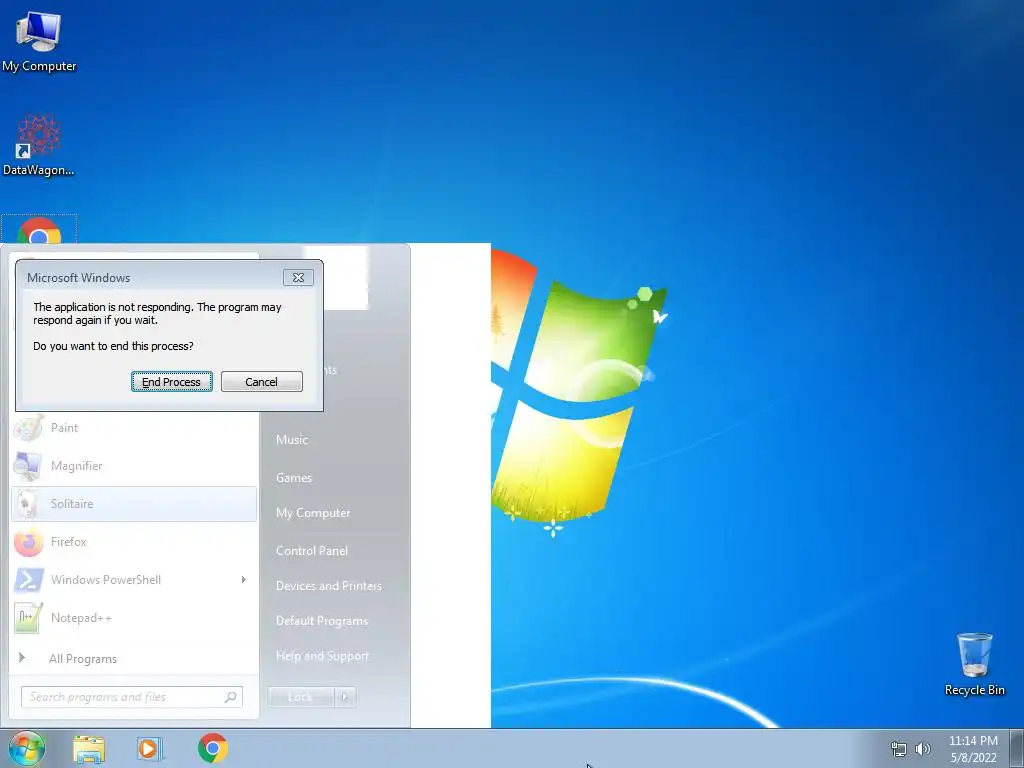Click the Windows Start orb

pyautogui.click(x=26, y=748)
